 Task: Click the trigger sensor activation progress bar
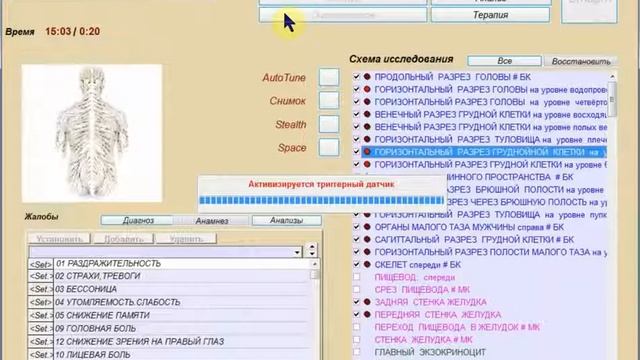pyautogui.click(x=321, y=200)
